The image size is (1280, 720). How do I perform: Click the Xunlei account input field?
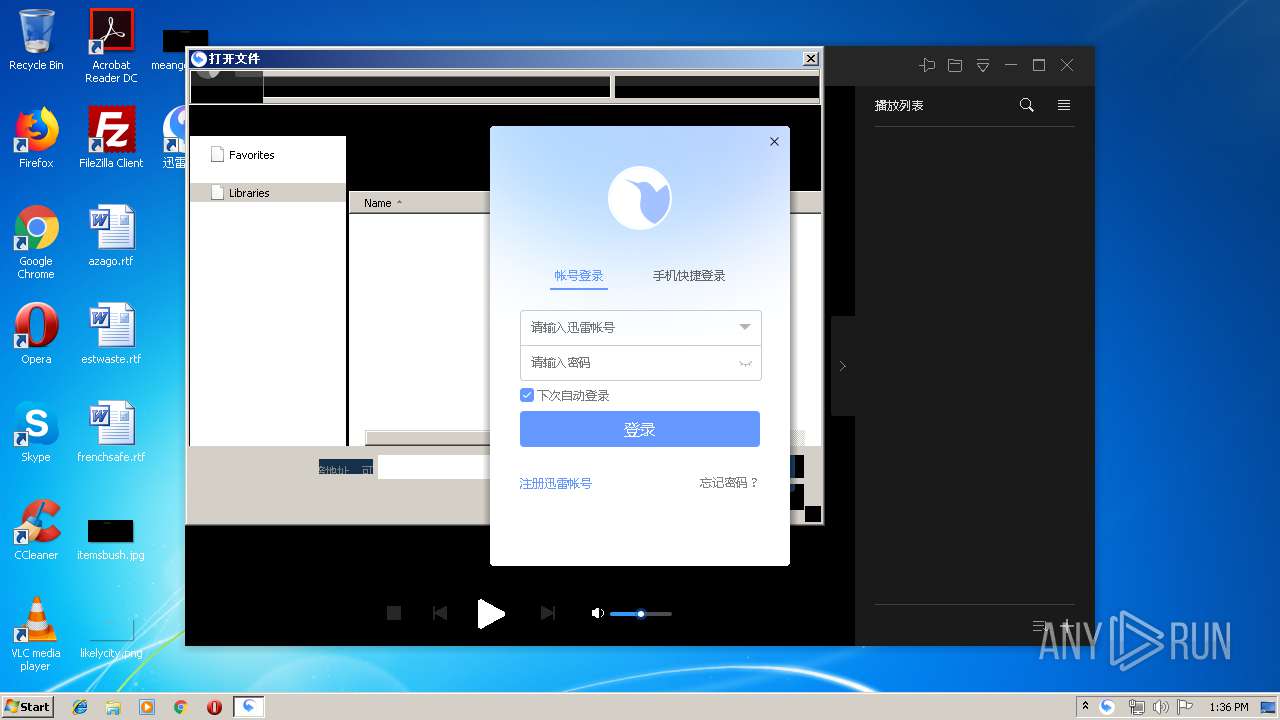[x=640, y=328]
